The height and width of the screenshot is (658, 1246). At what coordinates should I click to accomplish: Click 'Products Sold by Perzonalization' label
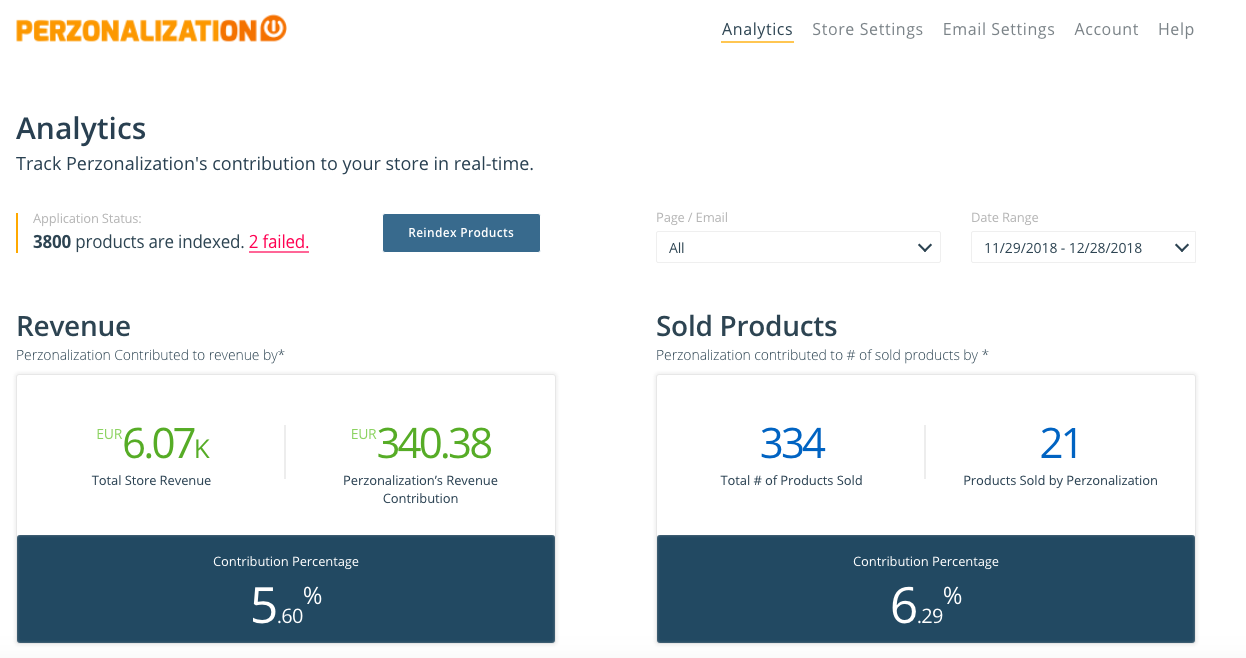click(1060, 481)
